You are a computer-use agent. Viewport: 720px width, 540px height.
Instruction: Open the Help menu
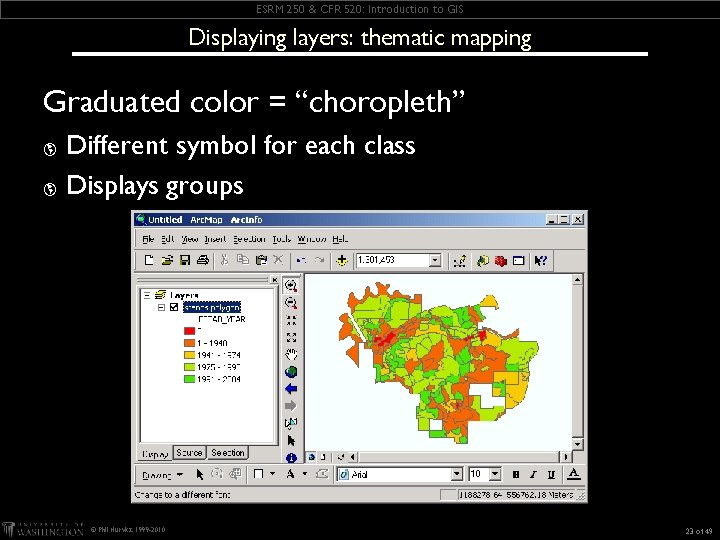pyautogui.click(x=340, y=239)
